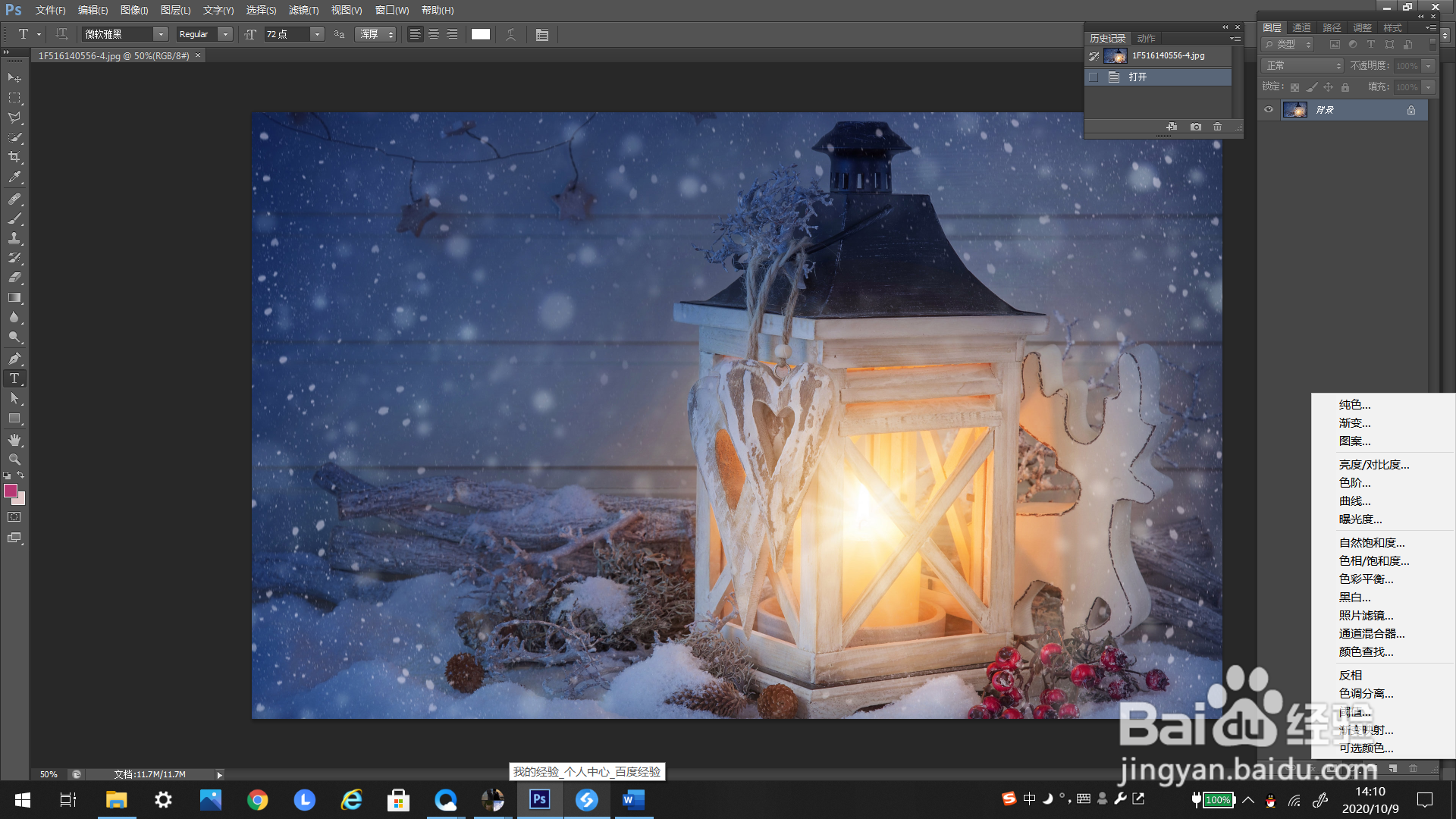Select the Hand tool

pyautogui.click(x=14, y=440)
